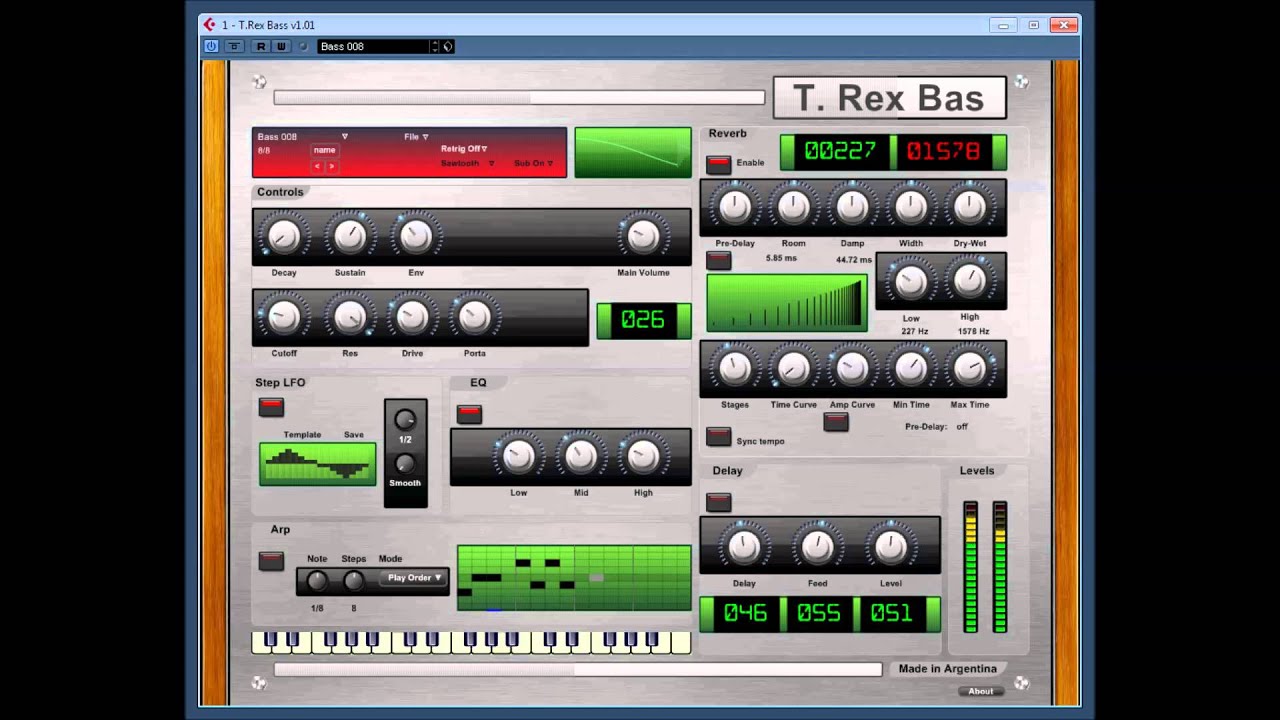Click the Step LFO 1/2 rate knob
The image size is (1280, 720).
tap(405, 420)
